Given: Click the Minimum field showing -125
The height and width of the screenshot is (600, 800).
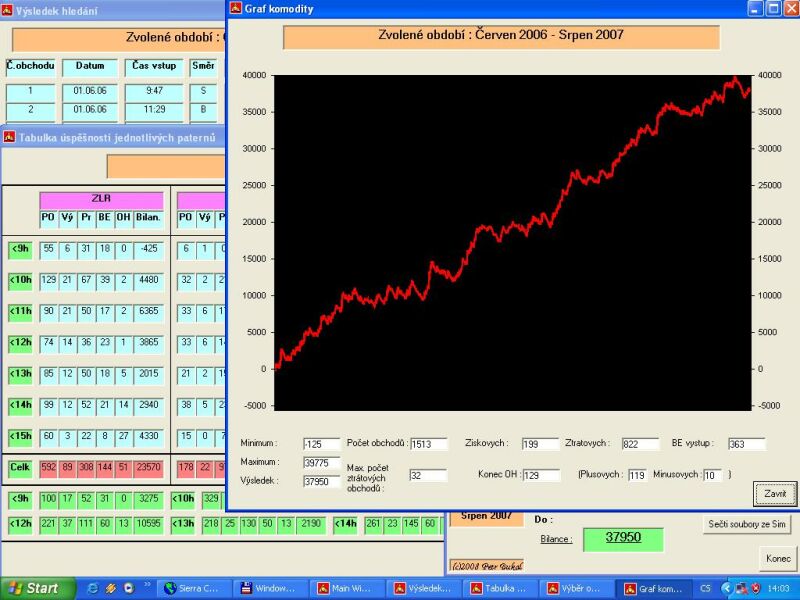Looking at the screenshot, I should (321, 444).
